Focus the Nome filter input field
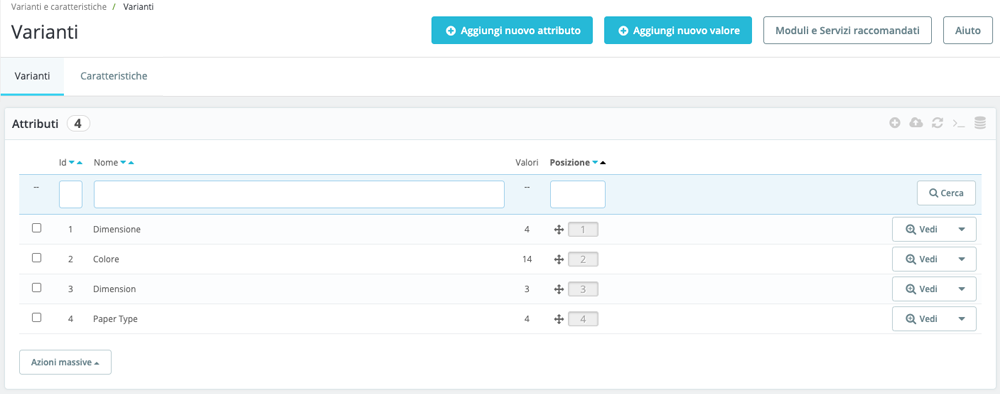The height and width of the screenshot is (394, 1000). point(299,194)
